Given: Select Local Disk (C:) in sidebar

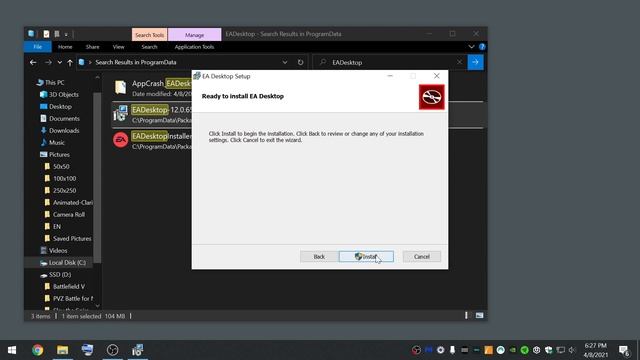Looking at the screenshot, I should pos(63,262).
